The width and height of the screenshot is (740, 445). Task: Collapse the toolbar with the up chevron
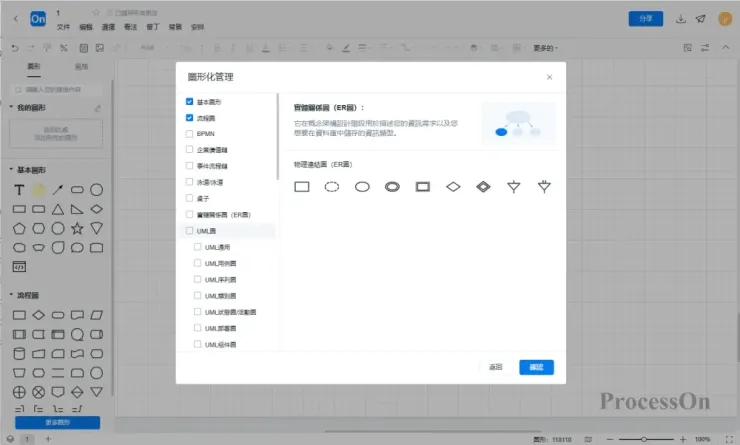(725, 48)
